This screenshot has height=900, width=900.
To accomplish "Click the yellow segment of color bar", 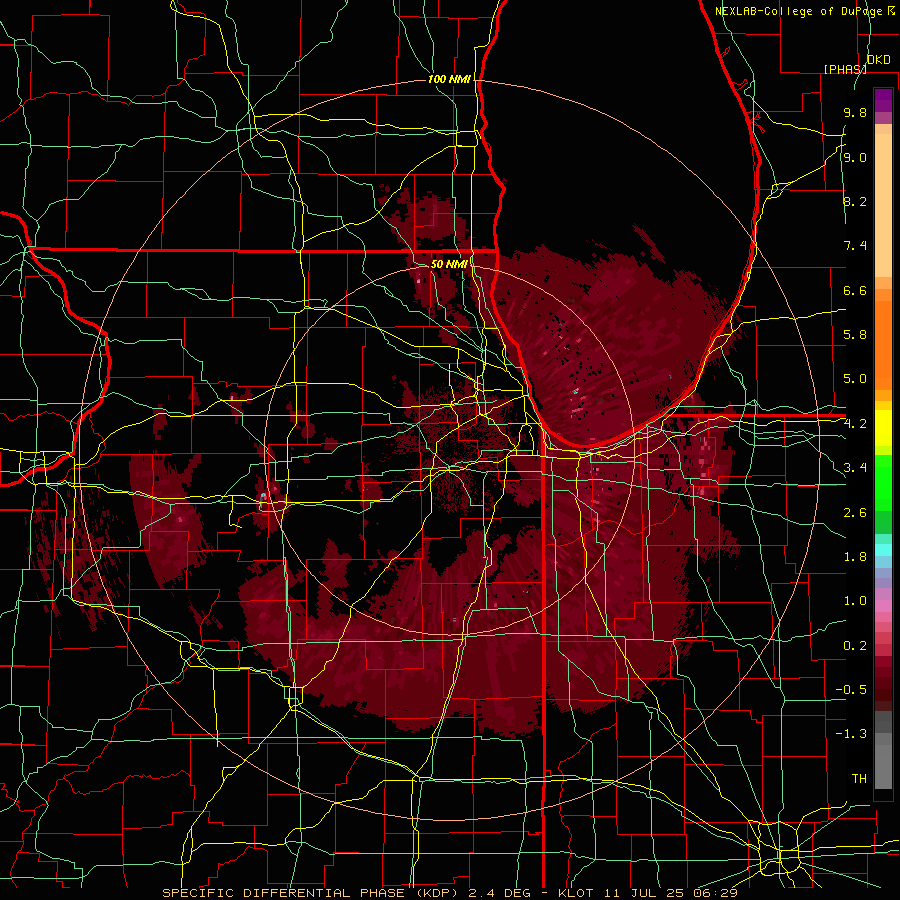I will pyautogui.click(x=883, y=428).
